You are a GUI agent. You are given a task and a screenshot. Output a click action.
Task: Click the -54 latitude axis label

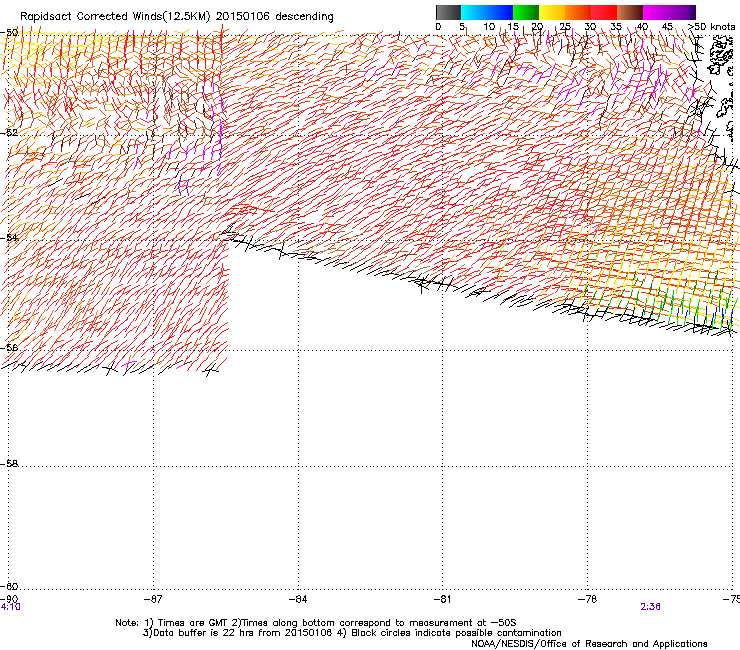pos(9,237)
